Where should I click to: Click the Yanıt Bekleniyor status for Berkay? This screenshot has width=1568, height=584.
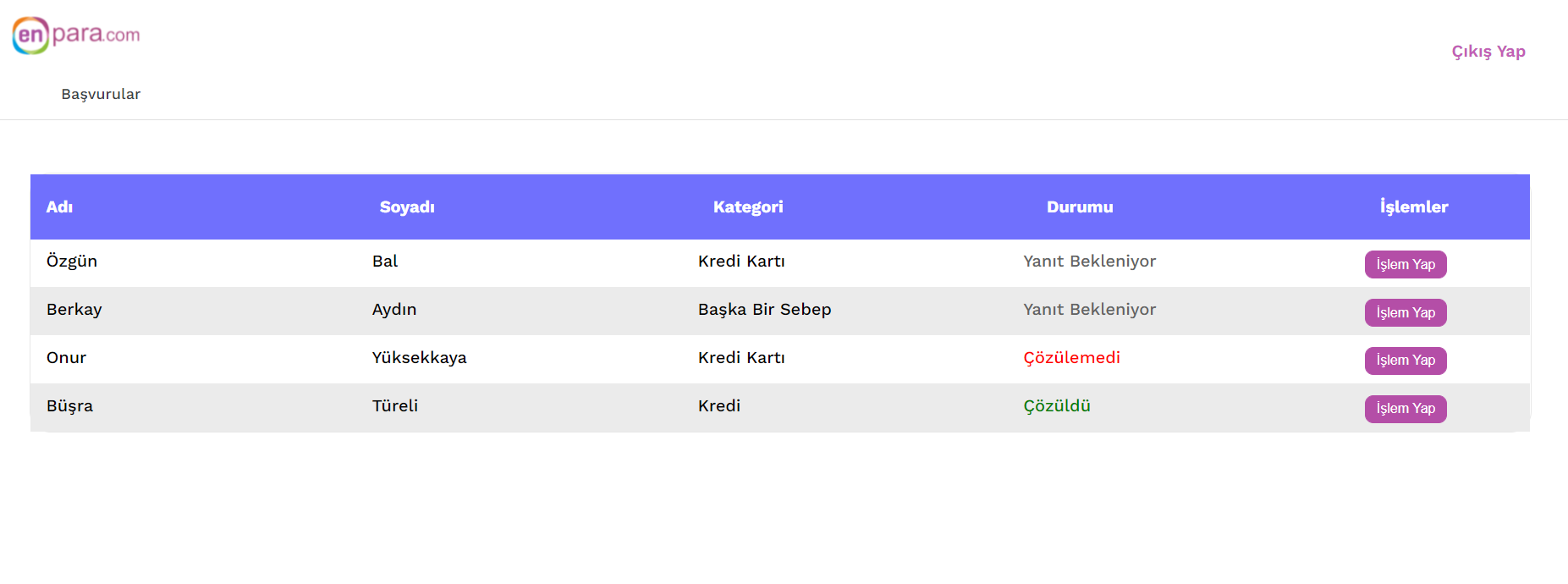point(1090,310)
